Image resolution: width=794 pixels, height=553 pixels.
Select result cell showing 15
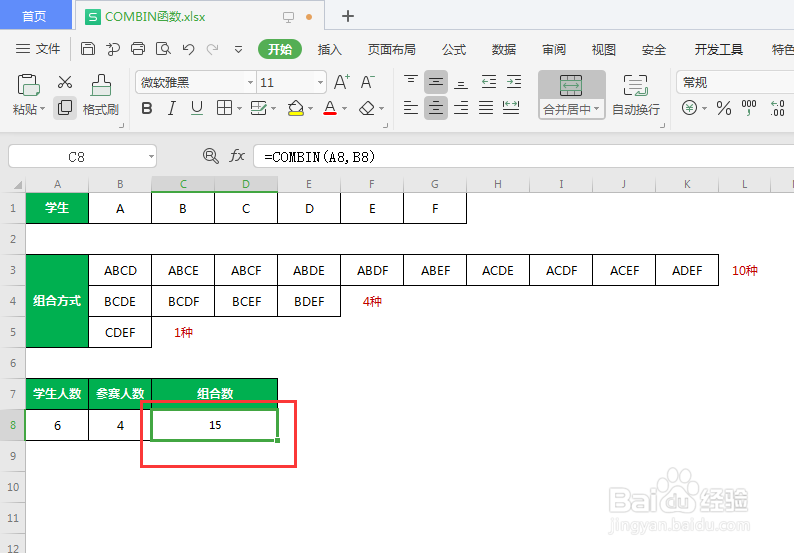click(215, 425)
